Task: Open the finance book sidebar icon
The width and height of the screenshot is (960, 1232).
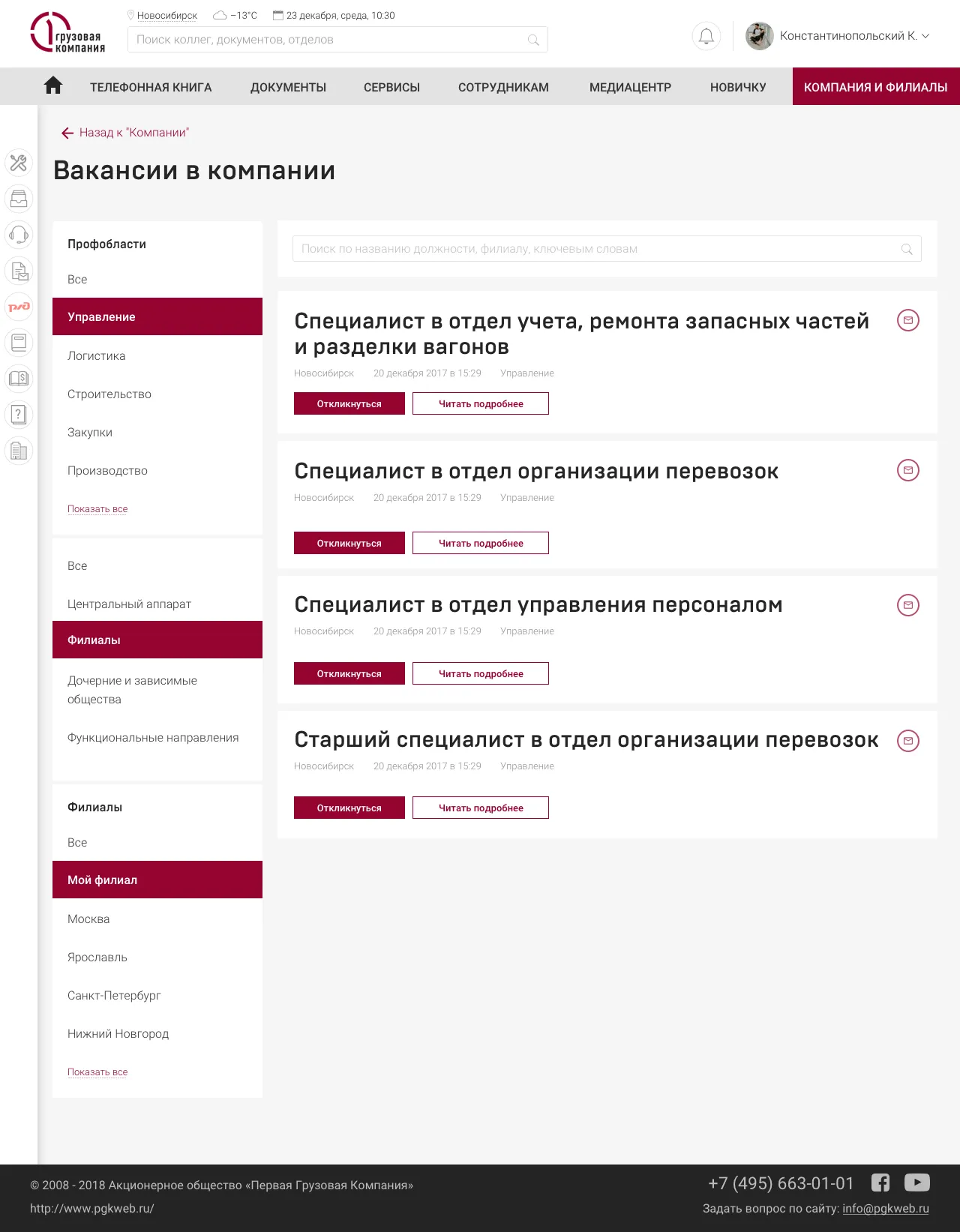Action: pyautogui.click(x=19, y=379)
